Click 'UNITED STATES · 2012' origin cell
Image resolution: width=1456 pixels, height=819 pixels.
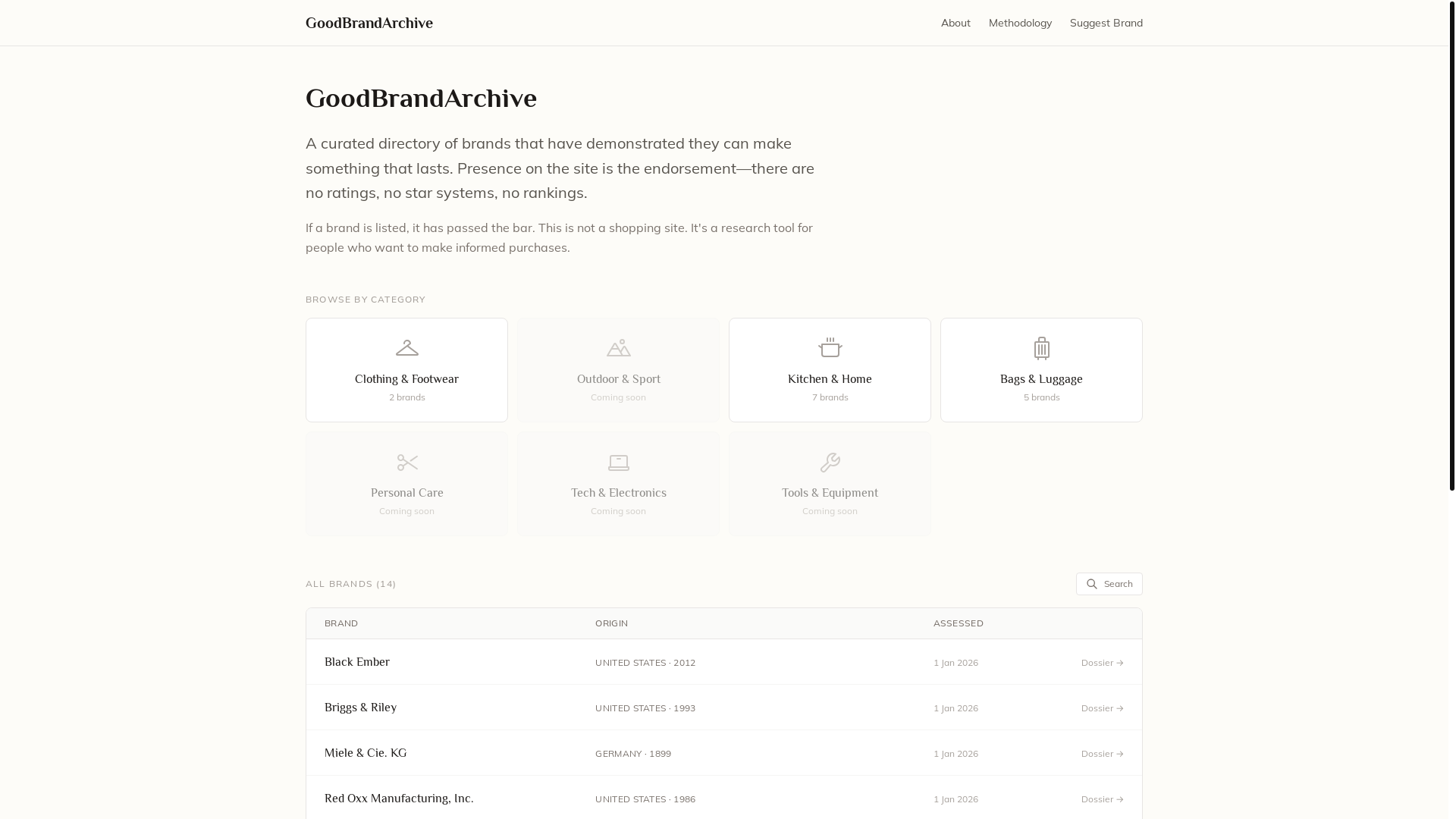tap(645, 663)
